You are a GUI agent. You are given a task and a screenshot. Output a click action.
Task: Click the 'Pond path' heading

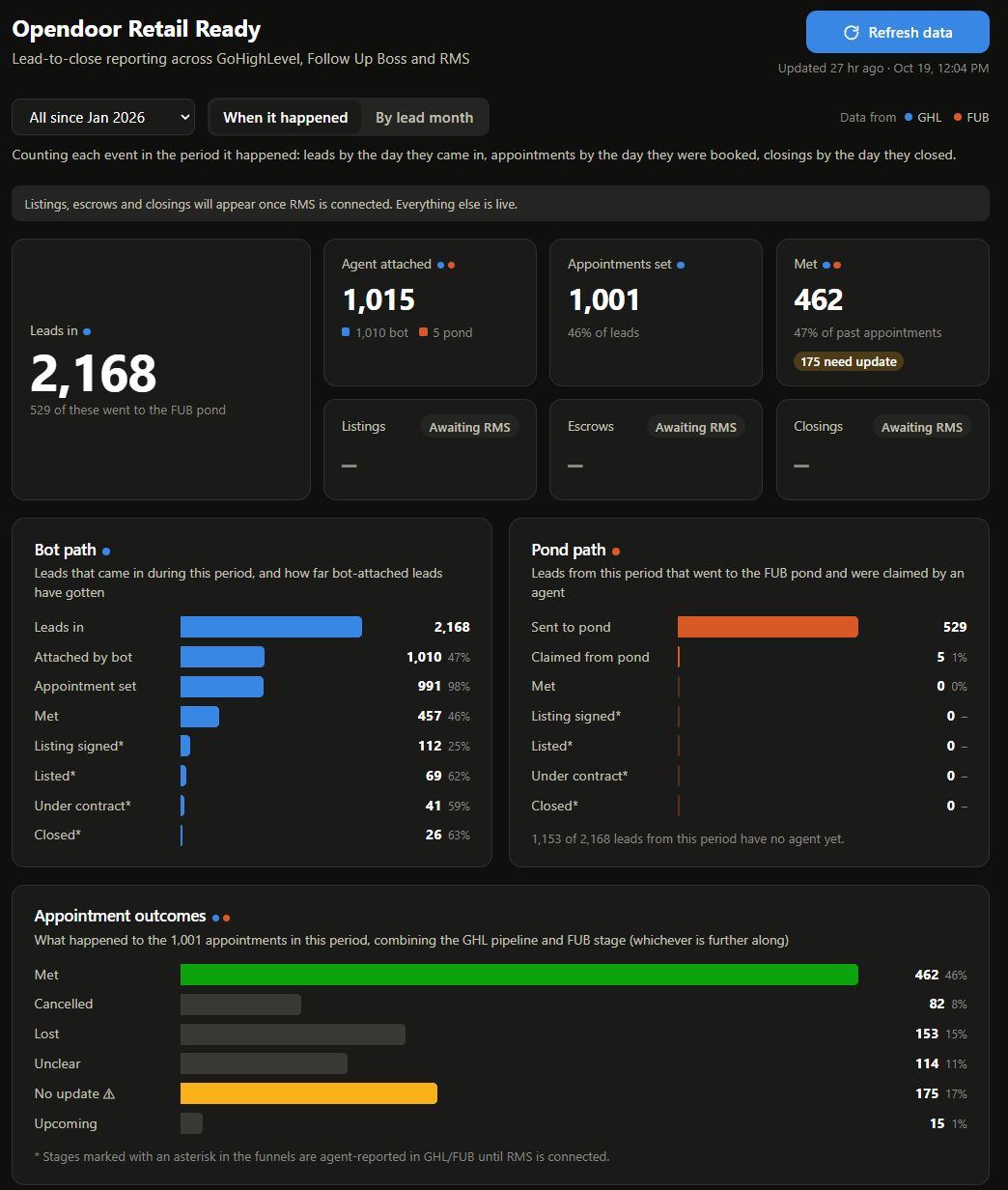[x=569, y=550]
